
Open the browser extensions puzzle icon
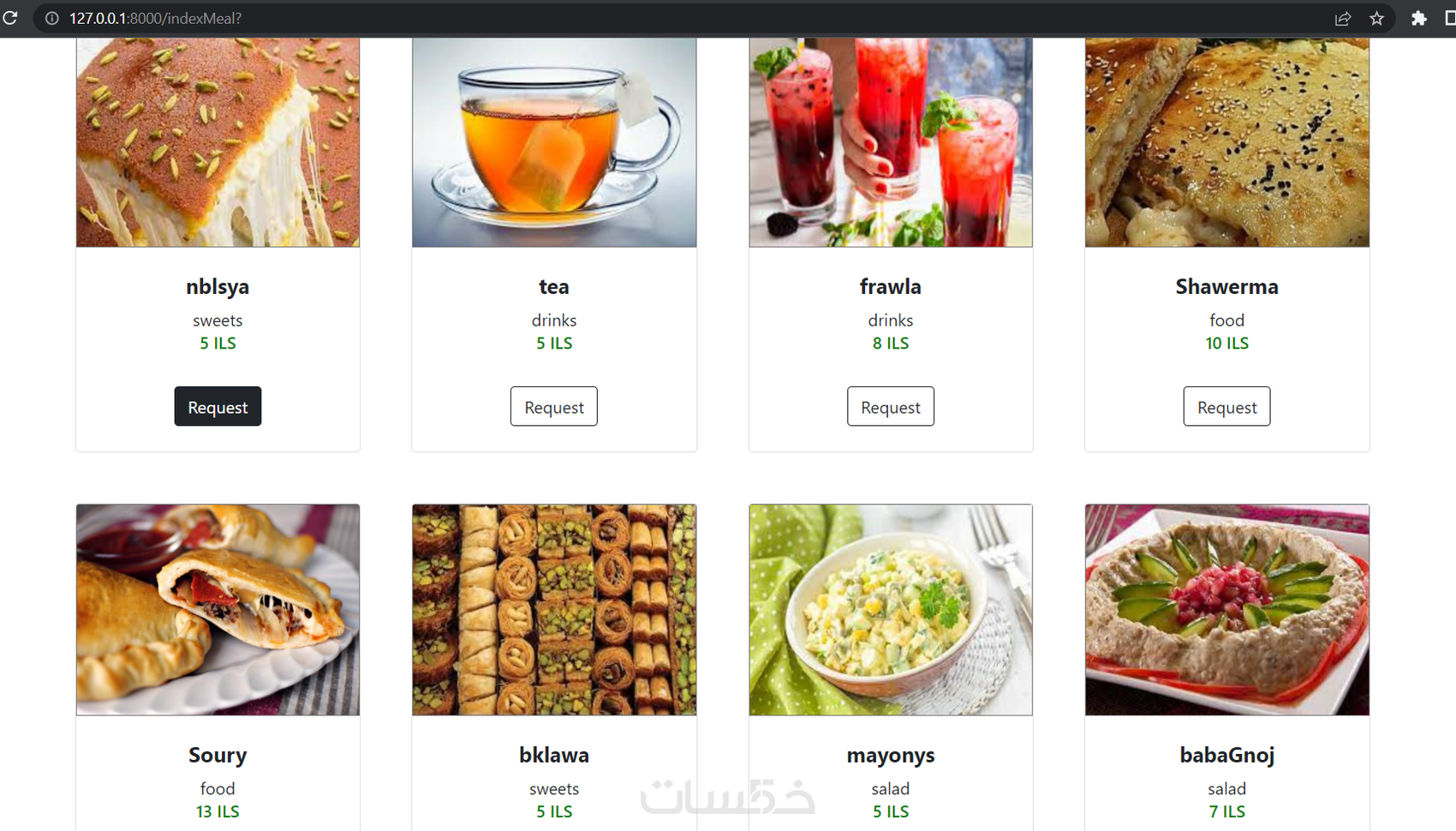tap(1419, 18)
